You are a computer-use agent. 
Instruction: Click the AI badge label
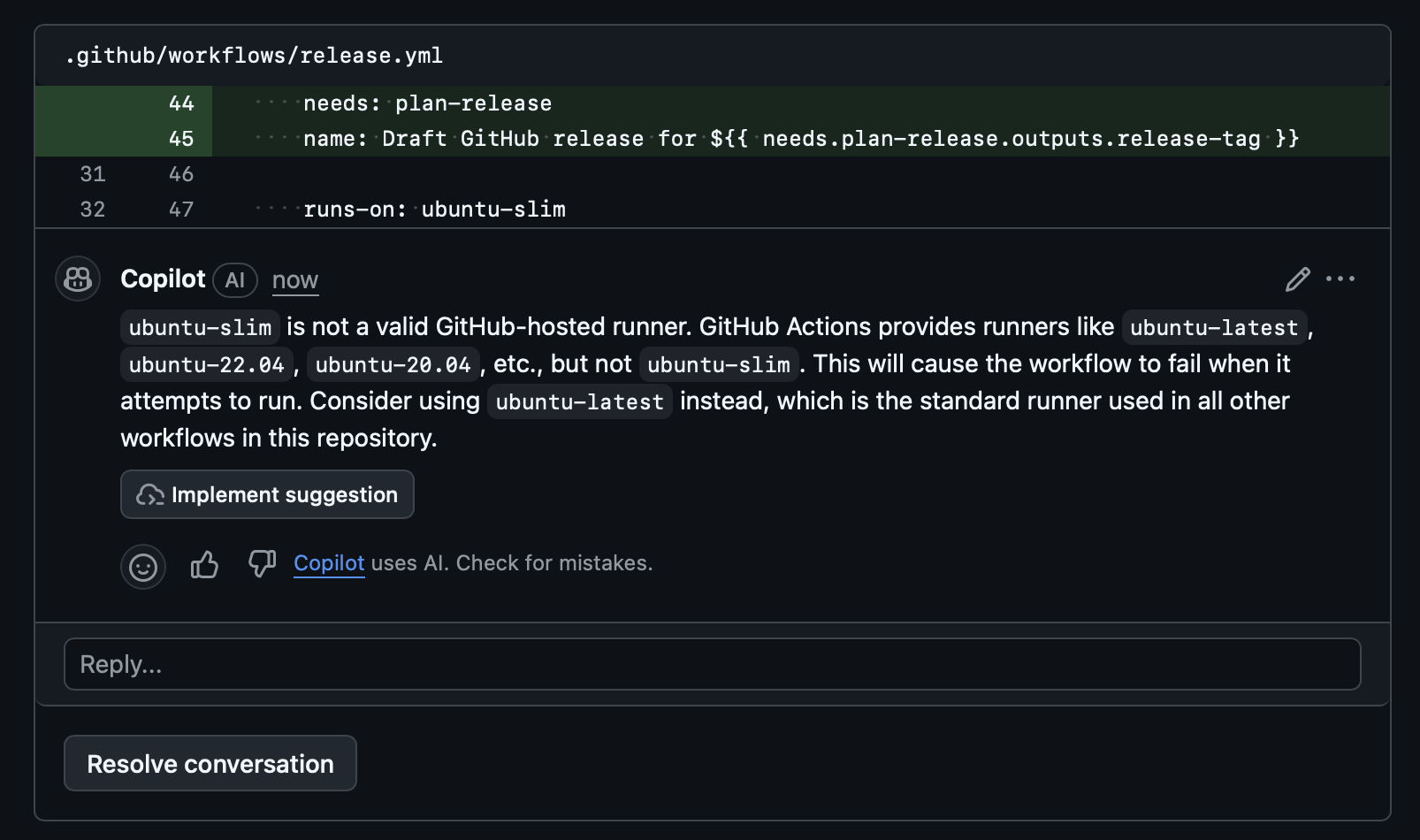point(234,280)
